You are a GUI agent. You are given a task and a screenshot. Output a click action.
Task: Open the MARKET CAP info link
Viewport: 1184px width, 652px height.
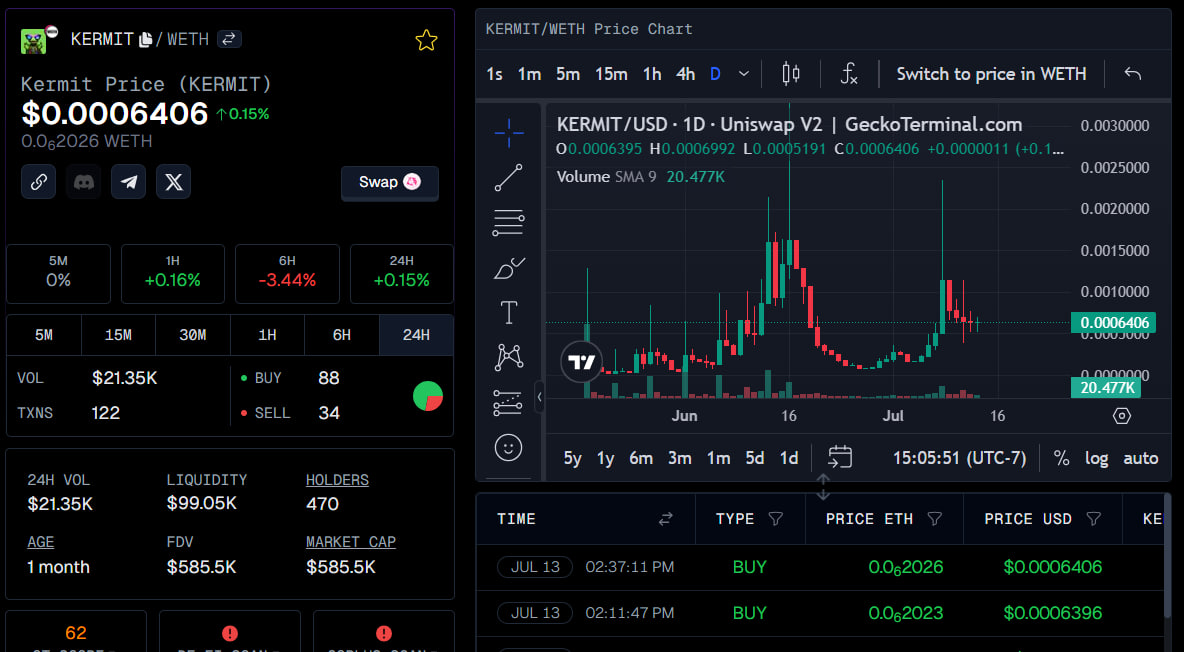pos(350,542)
